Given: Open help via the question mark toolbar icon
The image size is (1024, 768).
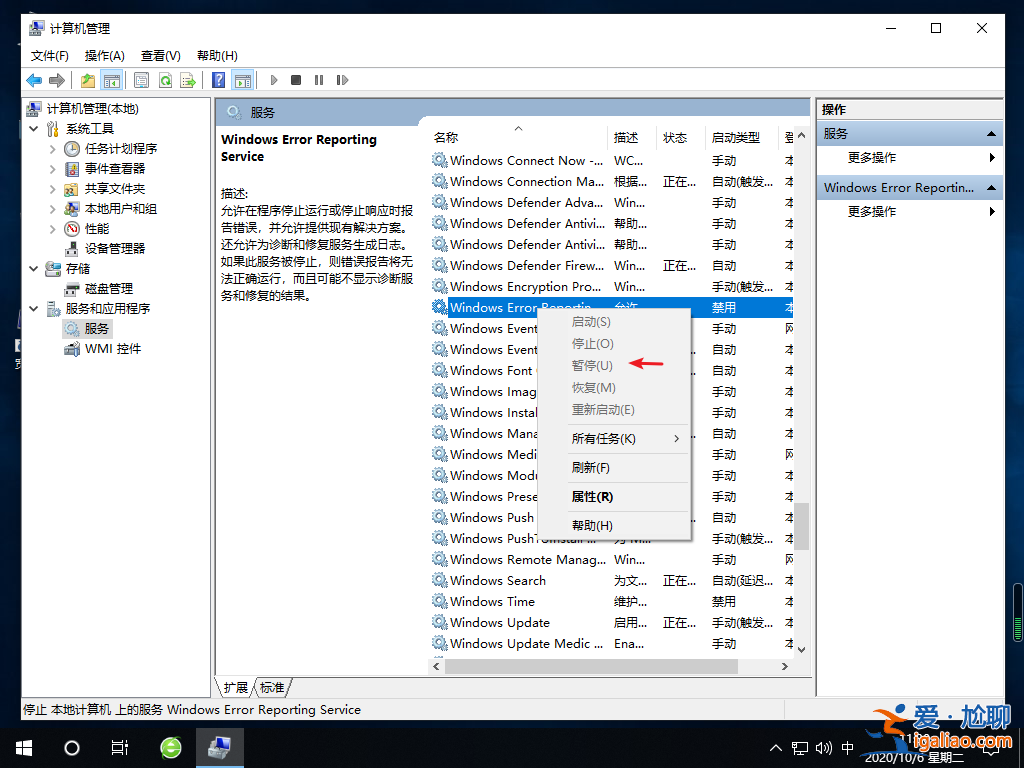Looking at the screenshot, I should [x=218, y=80].
